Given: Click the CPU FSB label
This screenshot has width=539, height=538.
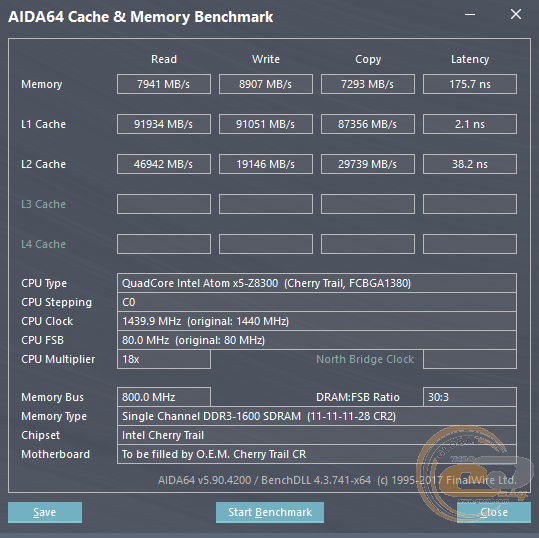Looking at the screenshot, I should click(x=42, y=340).
